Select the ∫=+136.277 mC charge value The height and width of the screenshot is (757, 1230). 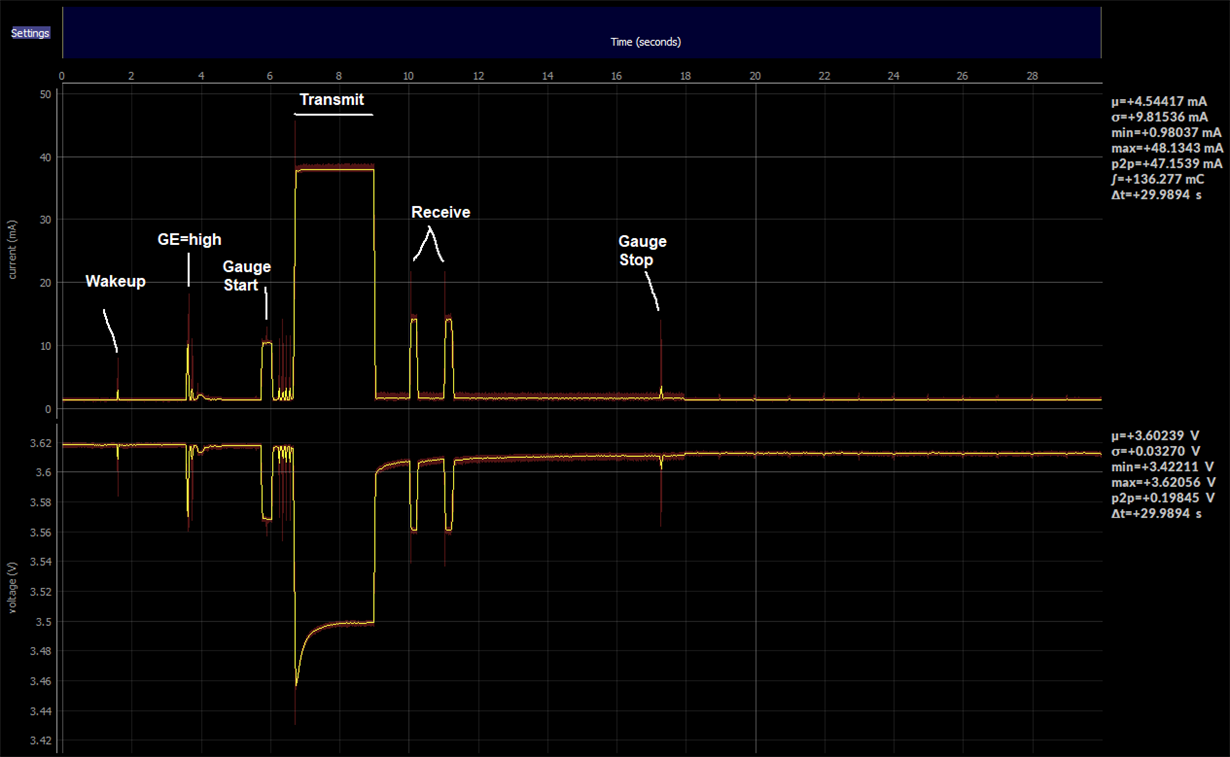coord(1157,179)
